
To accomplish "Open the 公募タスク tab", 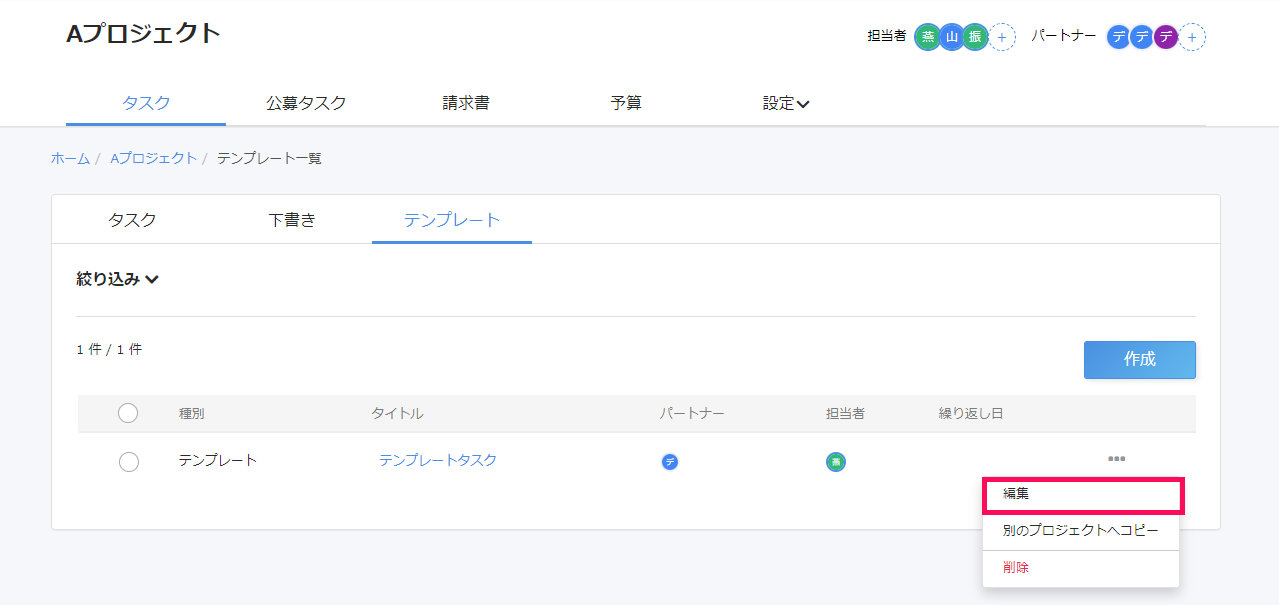I will pyautogui.click(x=306, y=103).
